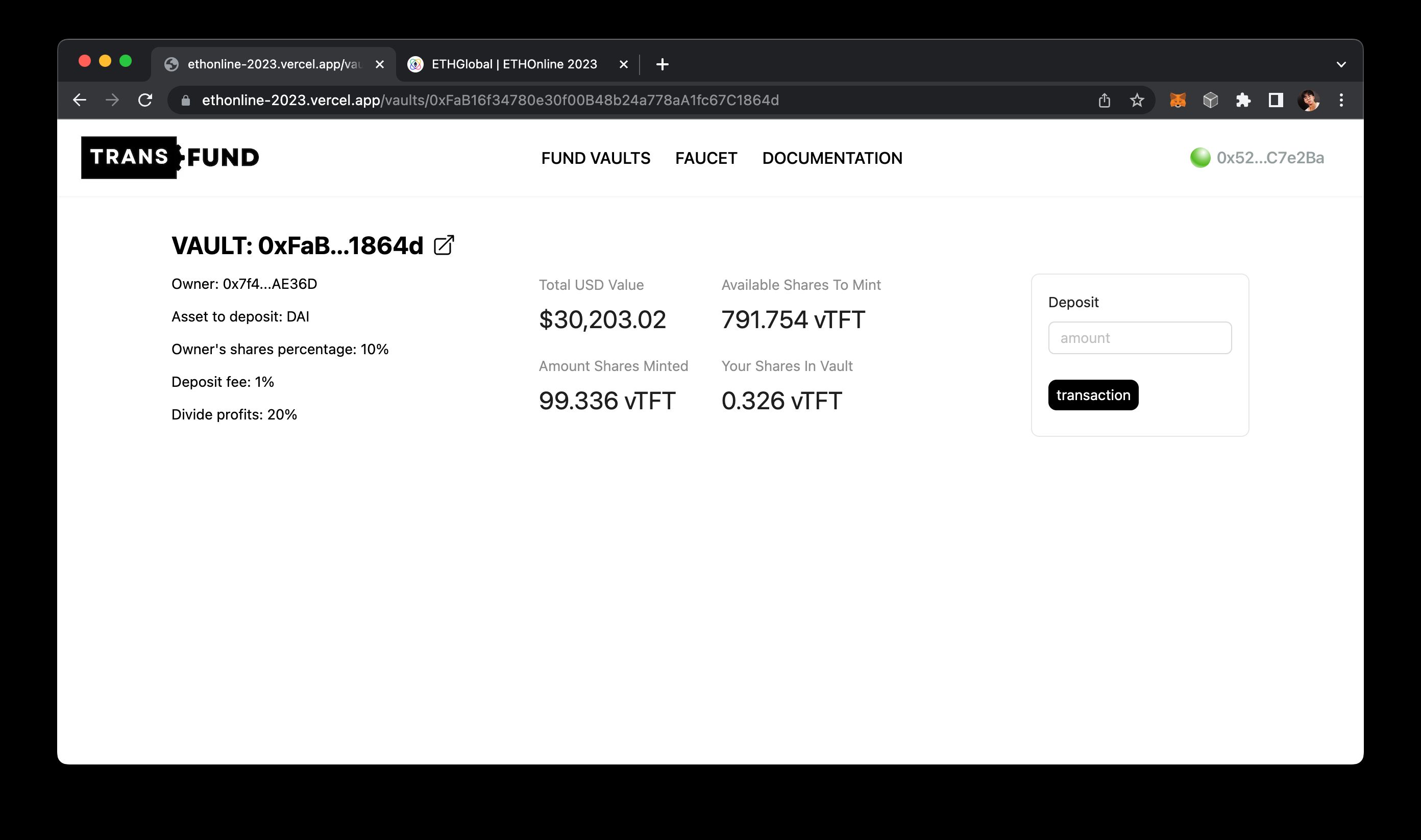1421x840 pixels.
Task: Click the transaction button to submit deposit
Action: tap(1093, 394)
